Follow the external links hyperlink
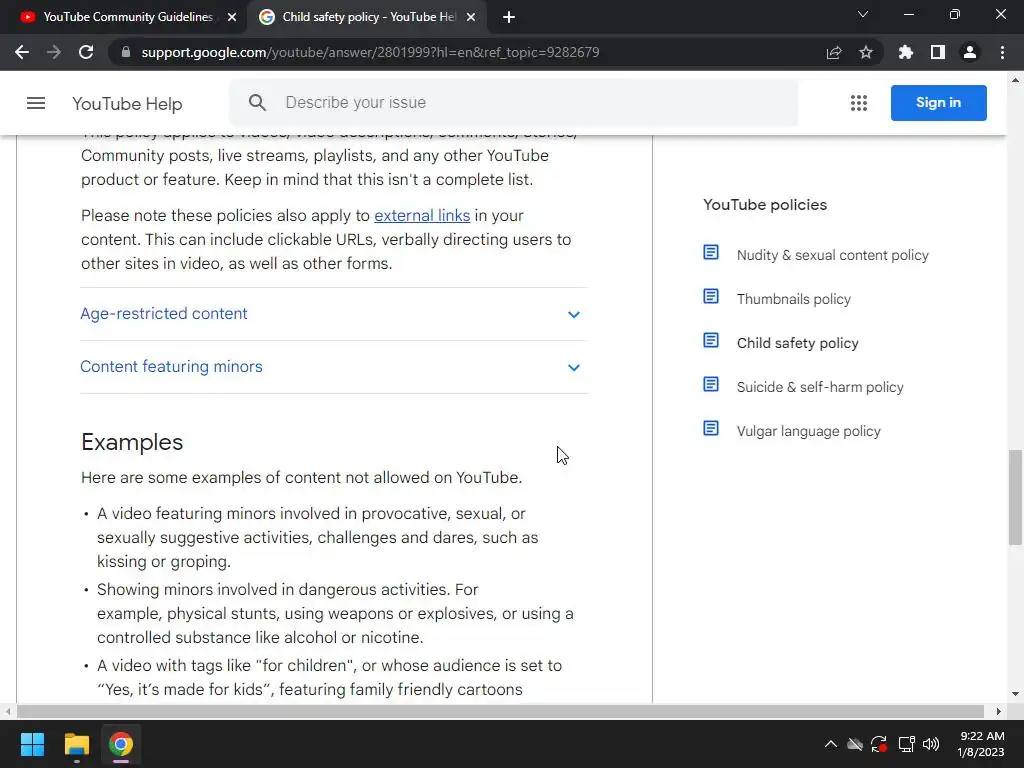The image size is (1024, 768). 422,216
